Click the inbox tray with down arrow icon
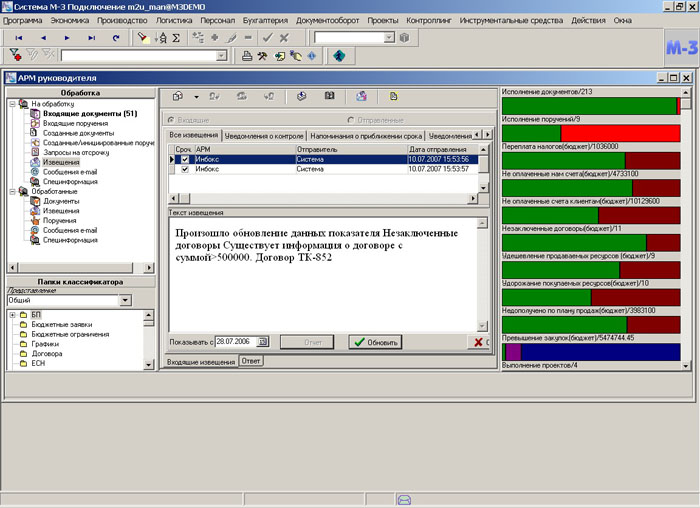The image size is (700, 508). point(301,96)
